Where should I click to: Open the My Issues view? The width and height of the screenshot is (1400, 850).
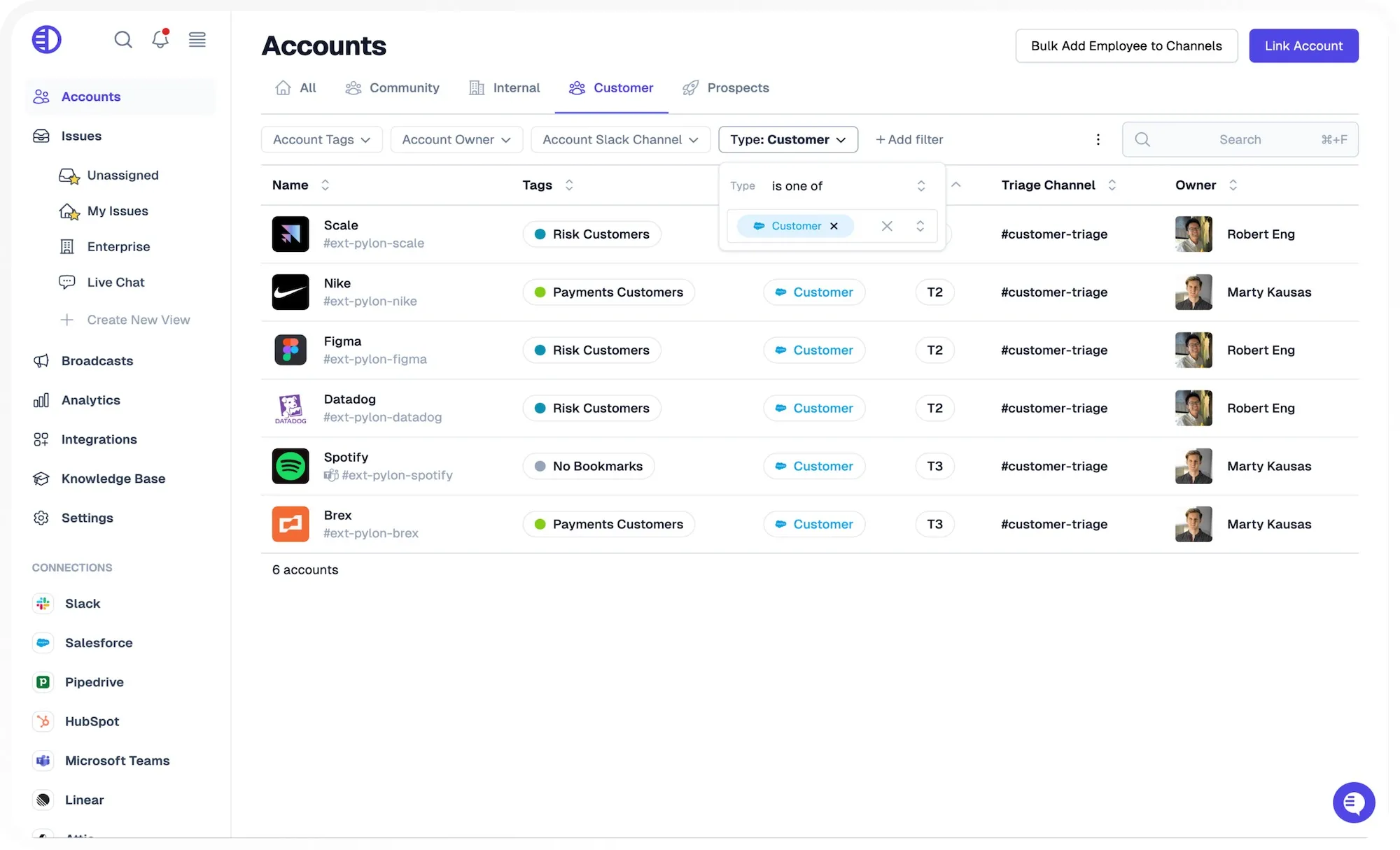(104, 211)
